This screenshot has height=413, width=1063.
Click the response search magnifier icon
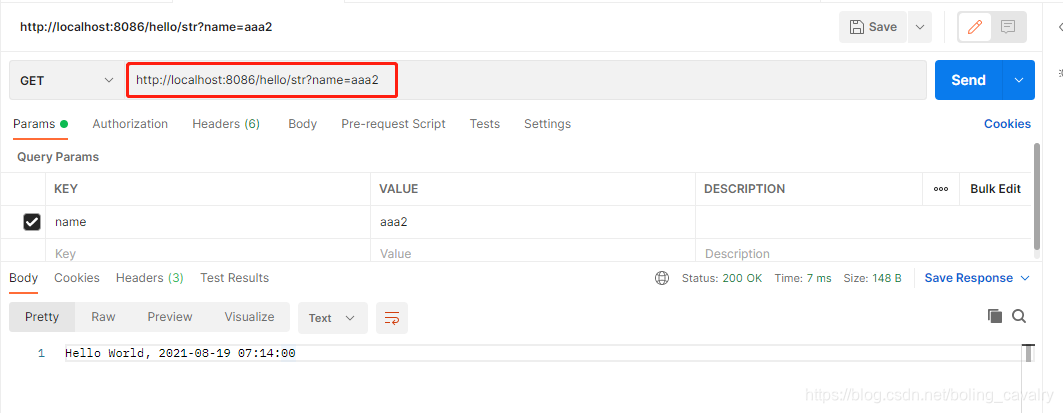coord(1019,316)
